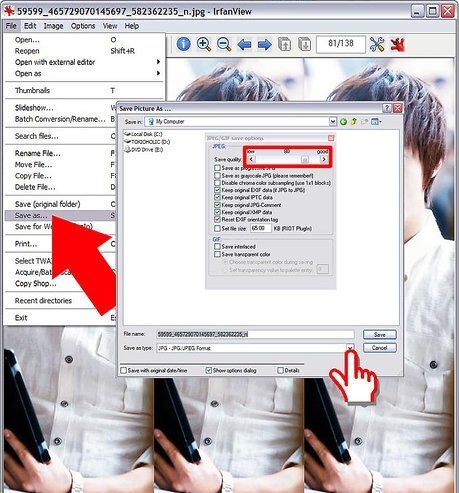Screen dimensions: 459x493
Task: Click the green back button in save dialog
Action: point(343,122)
